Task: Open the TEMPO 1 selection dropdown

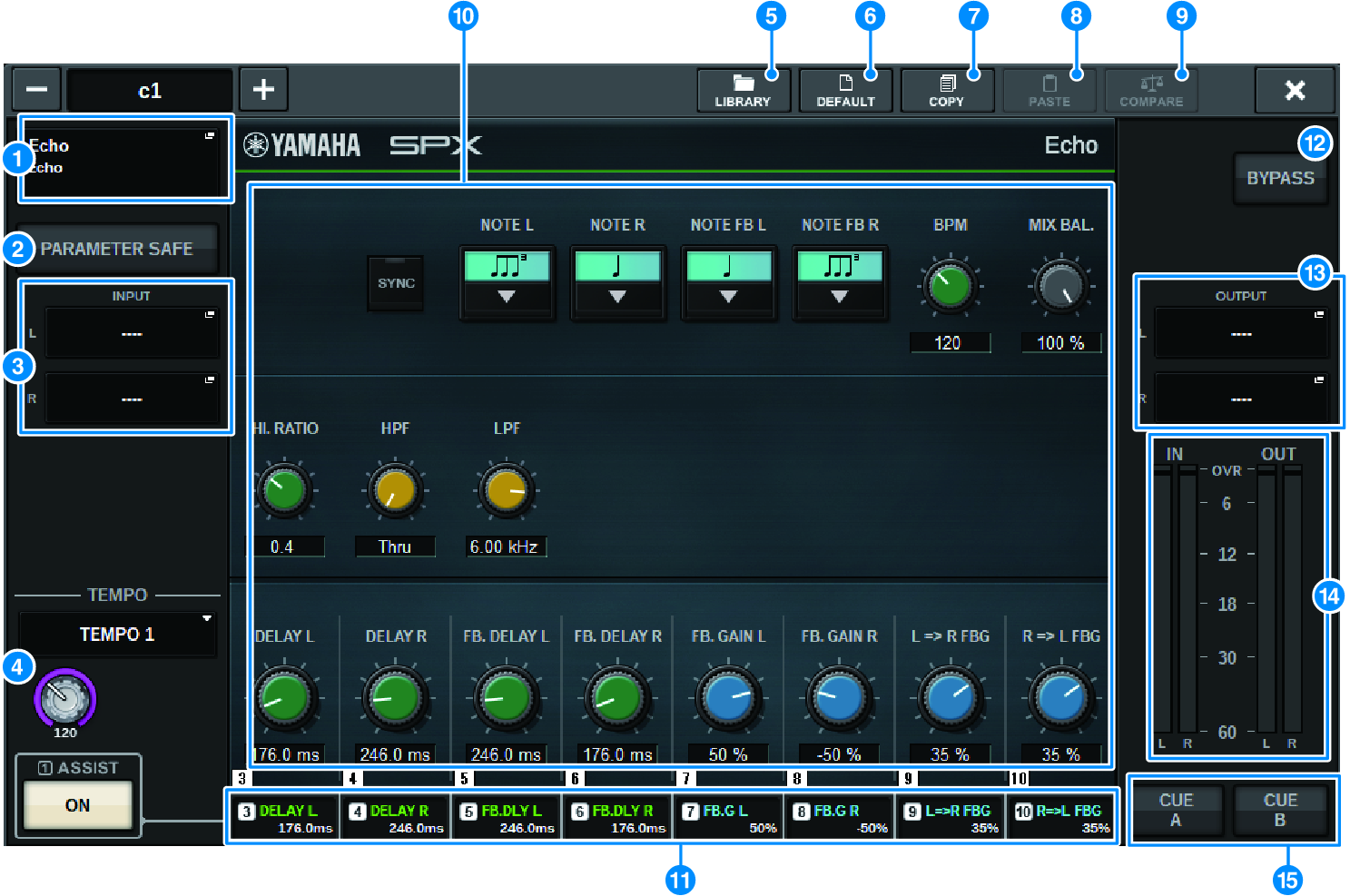Action: pos(117,633)
